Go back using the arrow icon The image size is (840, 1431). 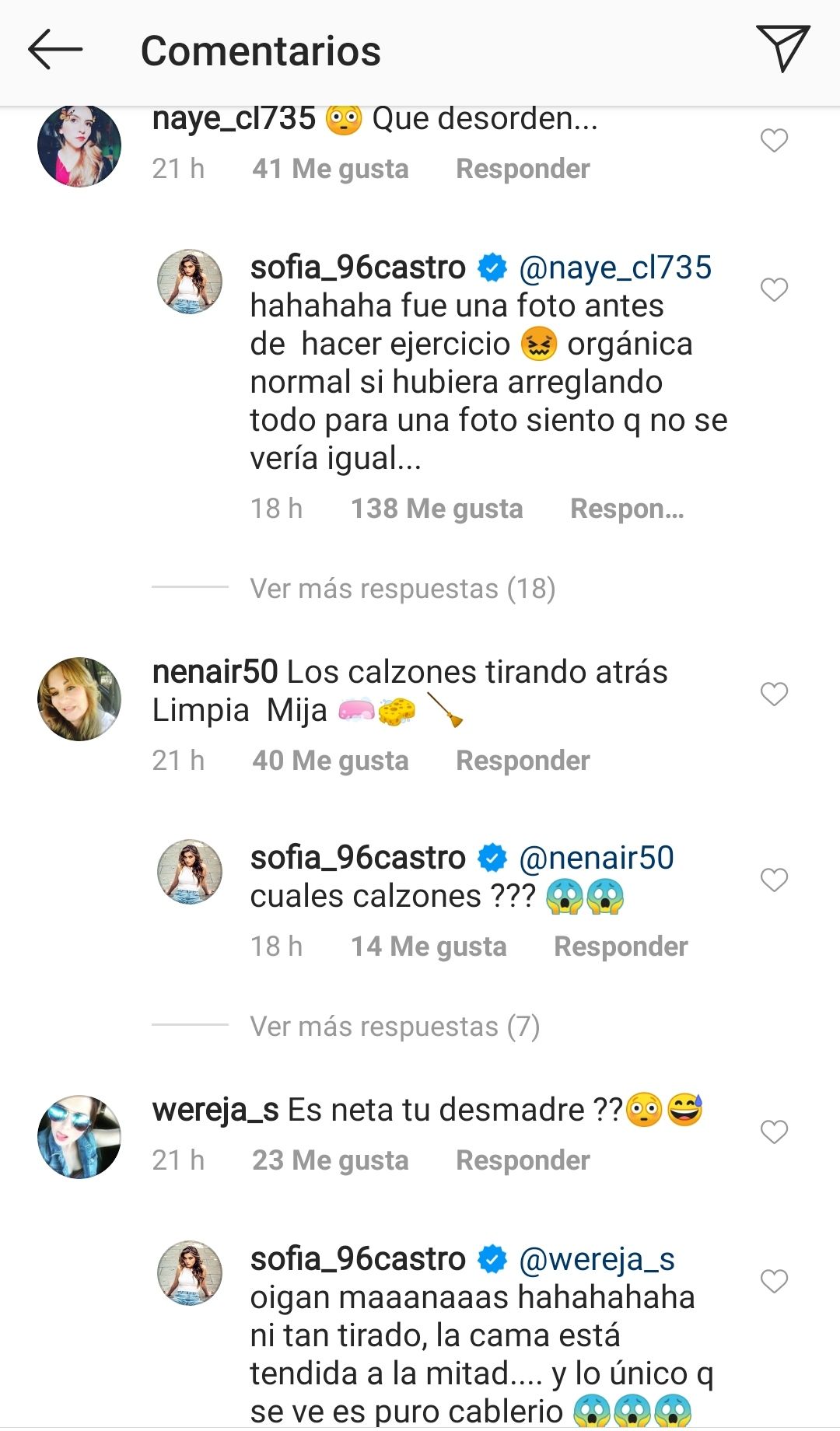(54, 50)
